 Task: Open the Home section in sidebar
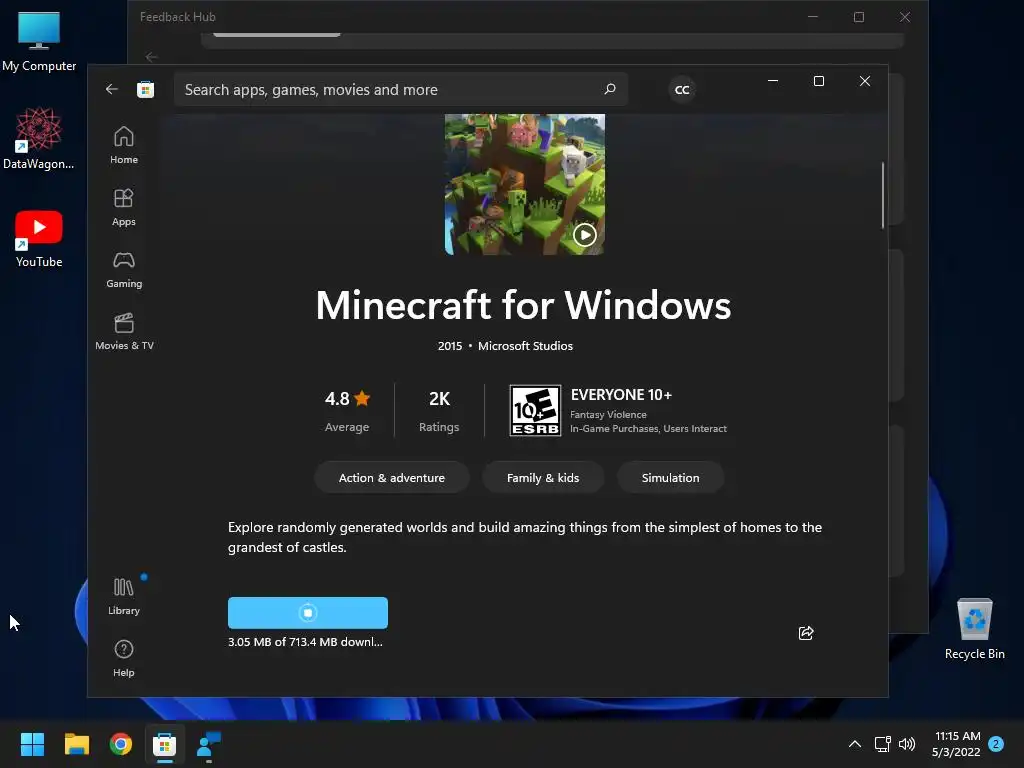(x=123, y=145)
